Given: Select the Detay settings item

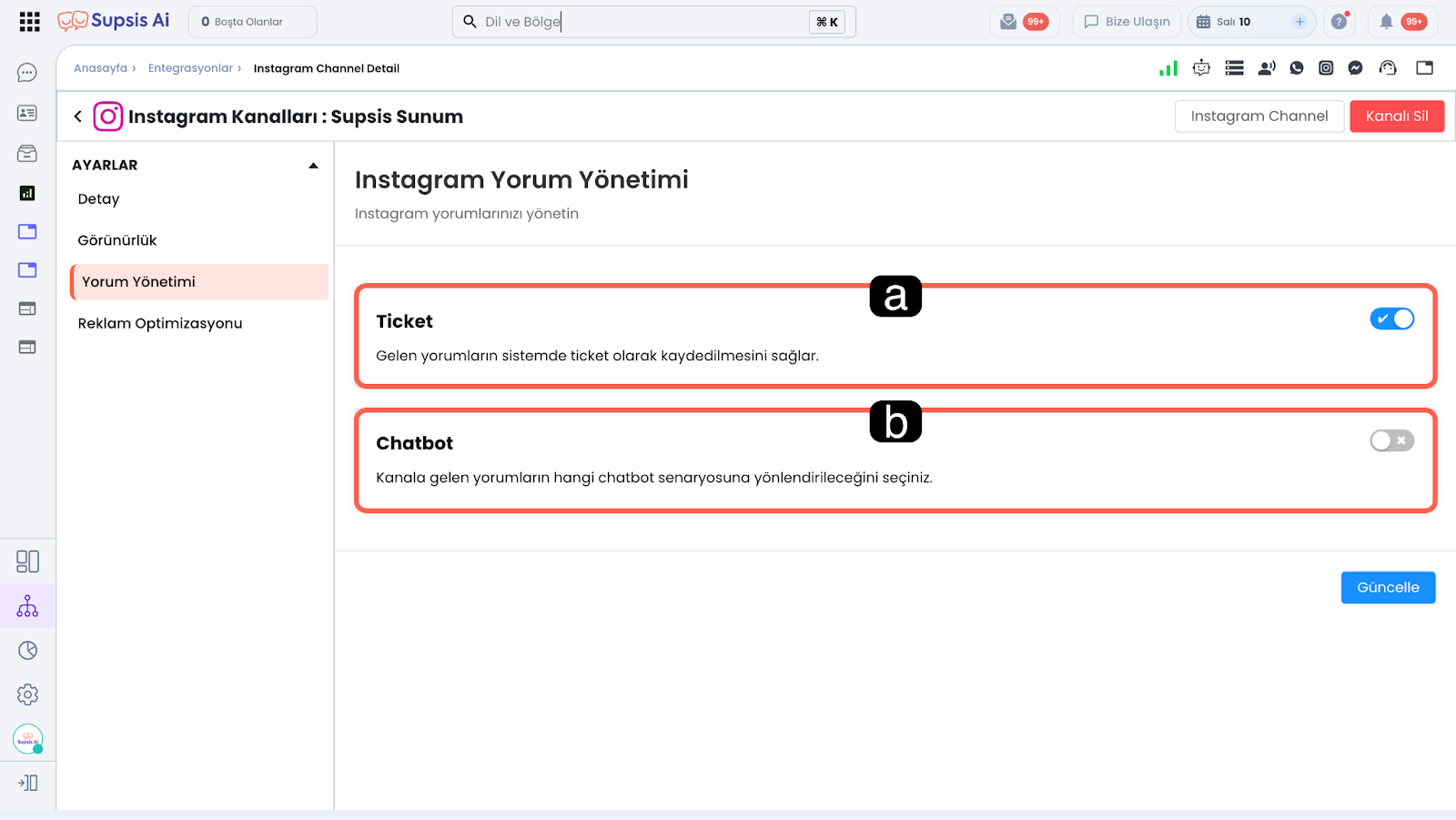Looking at the screenshot, I should [98, 199].
